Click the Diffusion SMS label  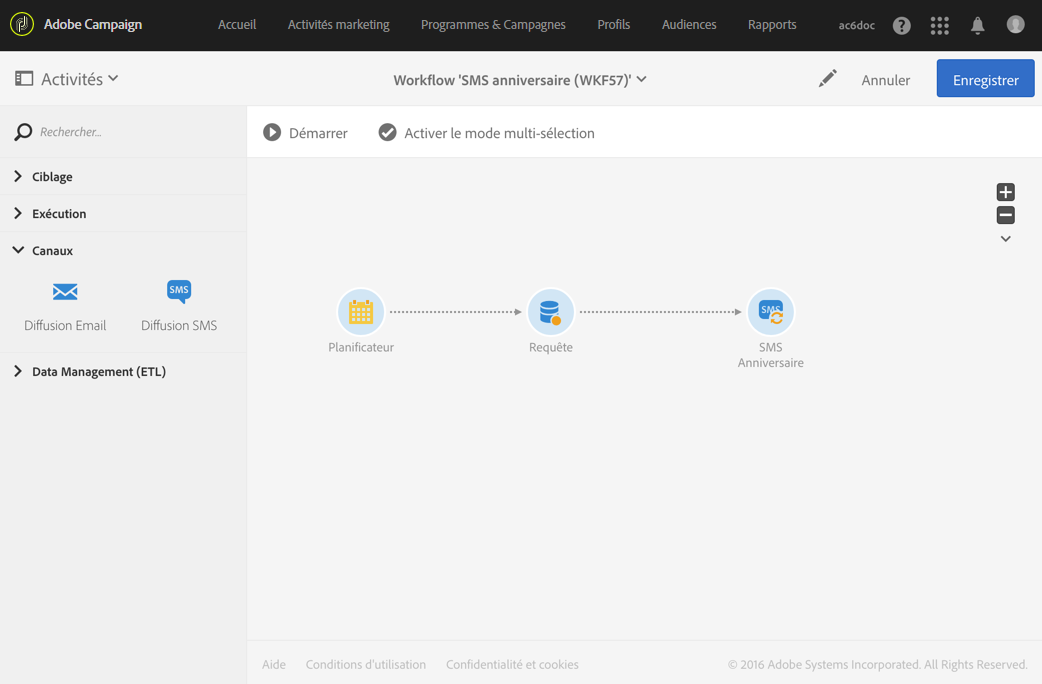click(x=179, y=325)
